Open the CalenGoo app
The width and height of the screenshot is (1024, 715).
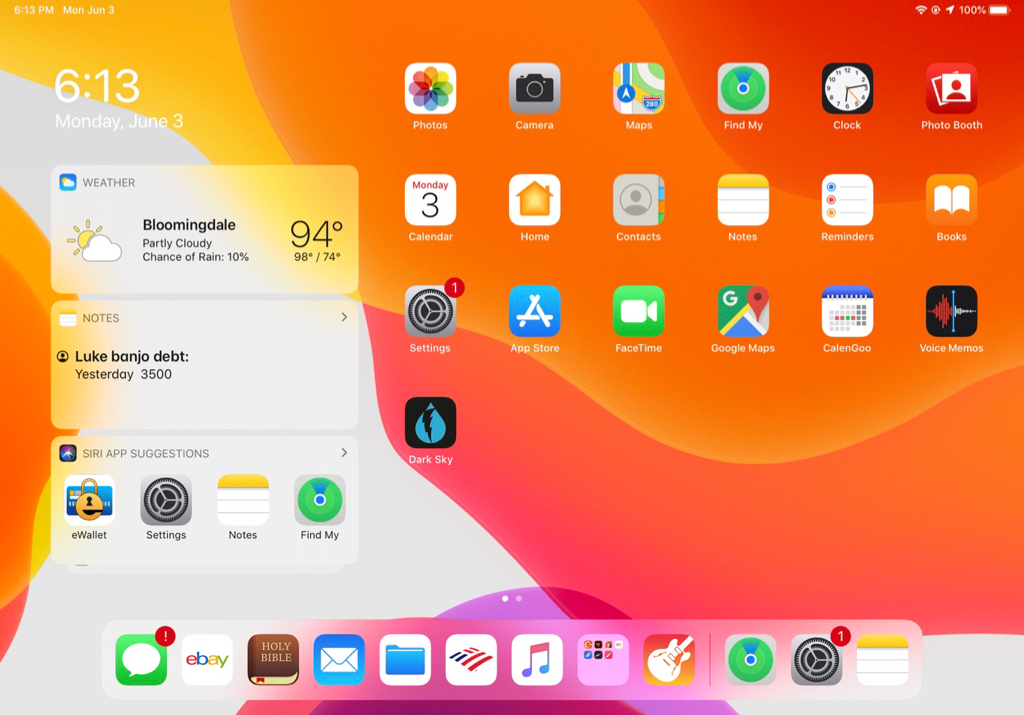coord(847,311)
